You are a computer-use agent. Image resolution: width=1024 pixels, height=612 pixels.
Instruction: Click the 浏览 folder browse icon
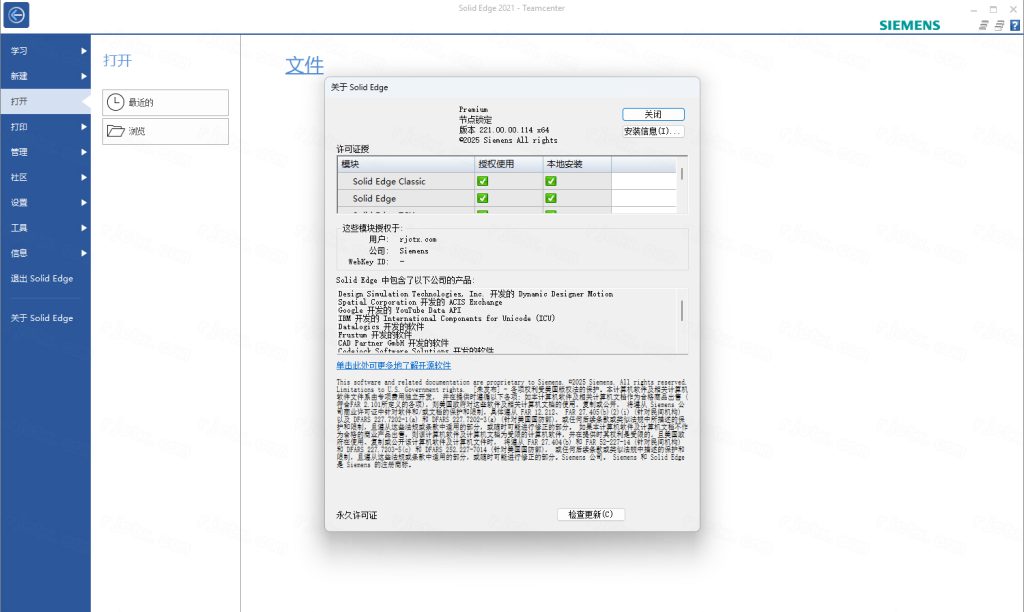click(115, 131)
